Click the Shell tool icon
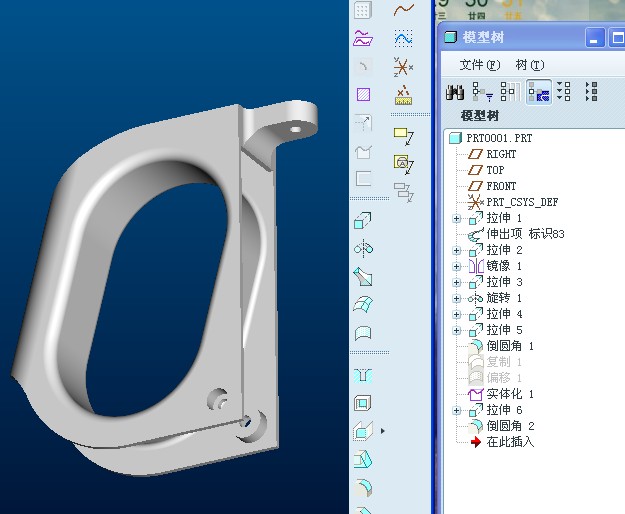 click(x=364, y=403)
